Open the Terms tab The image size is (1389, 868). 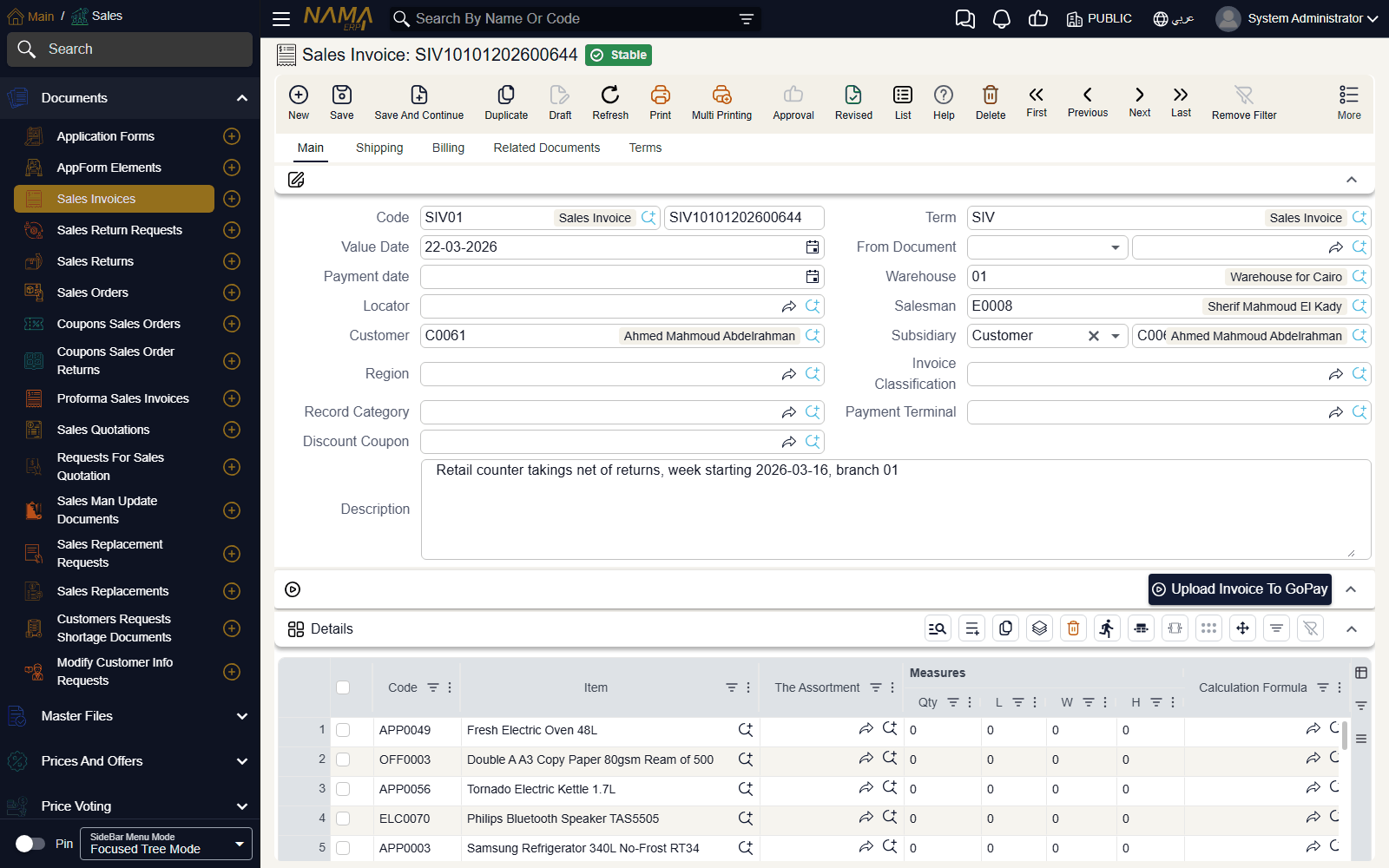pyautogui.click(x=645, y=148)
